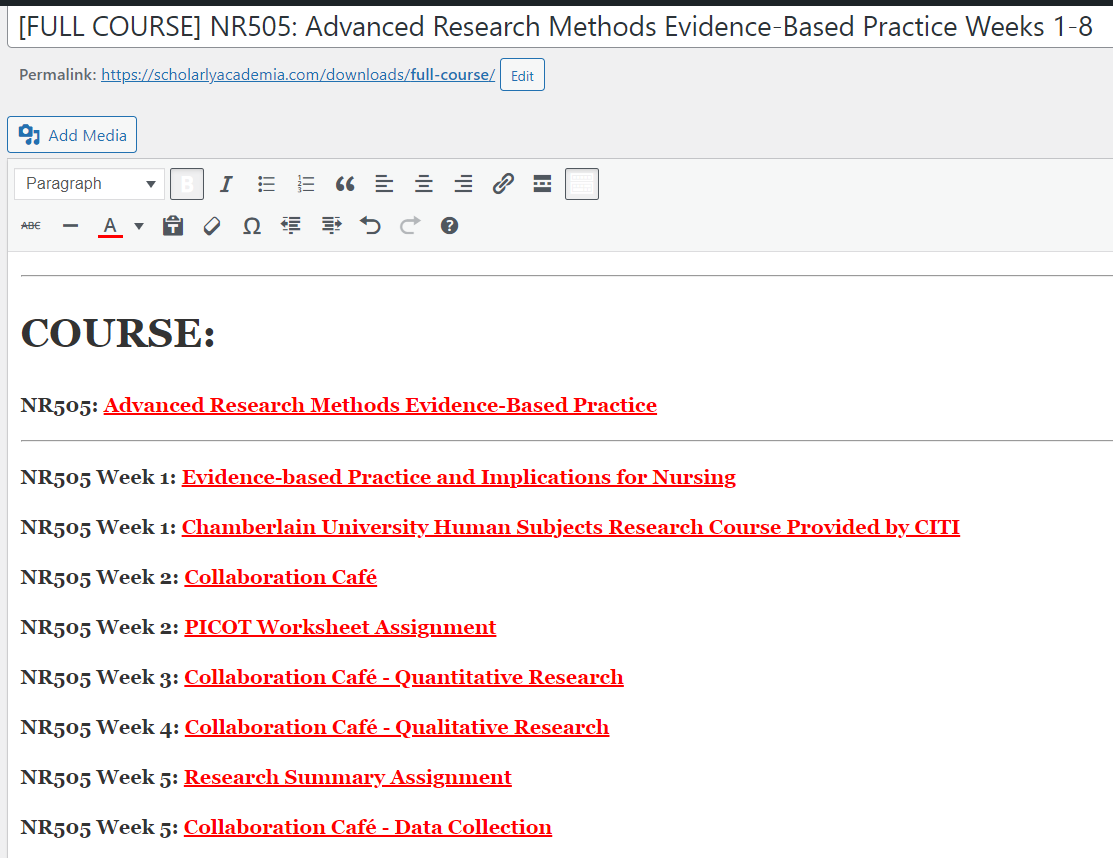Viewport: 1113px width, 858px height.
Task: Insert or edit a link
Action: click(x=503, y=184)
